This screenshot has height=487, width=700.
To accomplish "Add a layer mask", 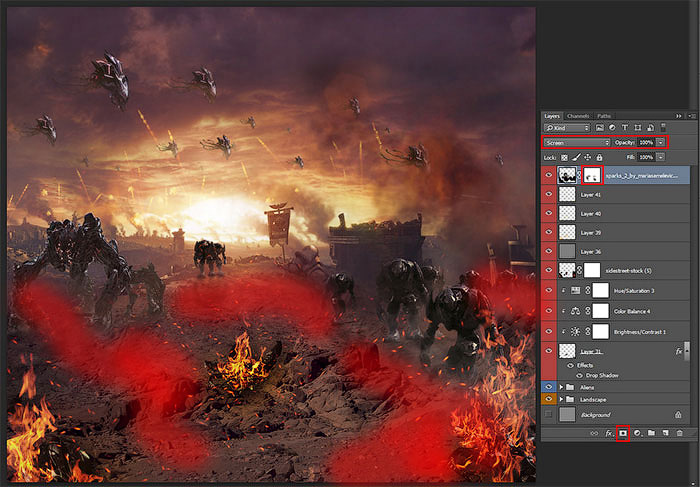I will 623,433.
